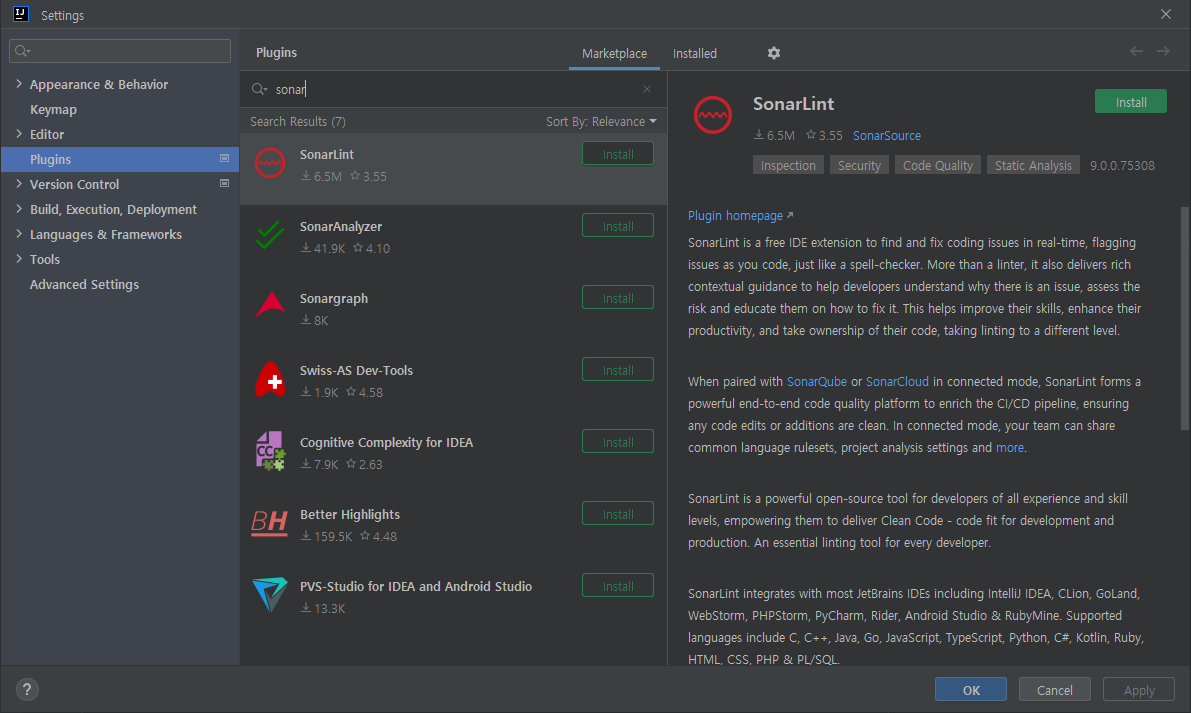The height and width of the screenshot is (713, 1191).
Task: Click the Swiss-AS Dev-Tools logo
Action: click(x=270, y=380)
